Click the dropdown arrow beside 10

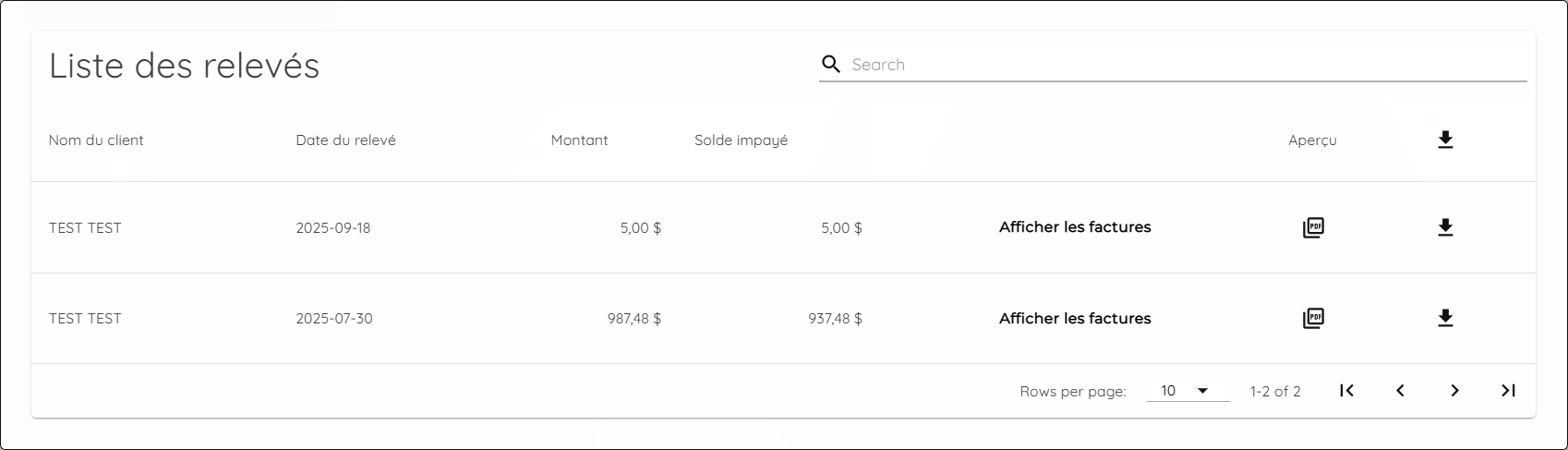1202,391
